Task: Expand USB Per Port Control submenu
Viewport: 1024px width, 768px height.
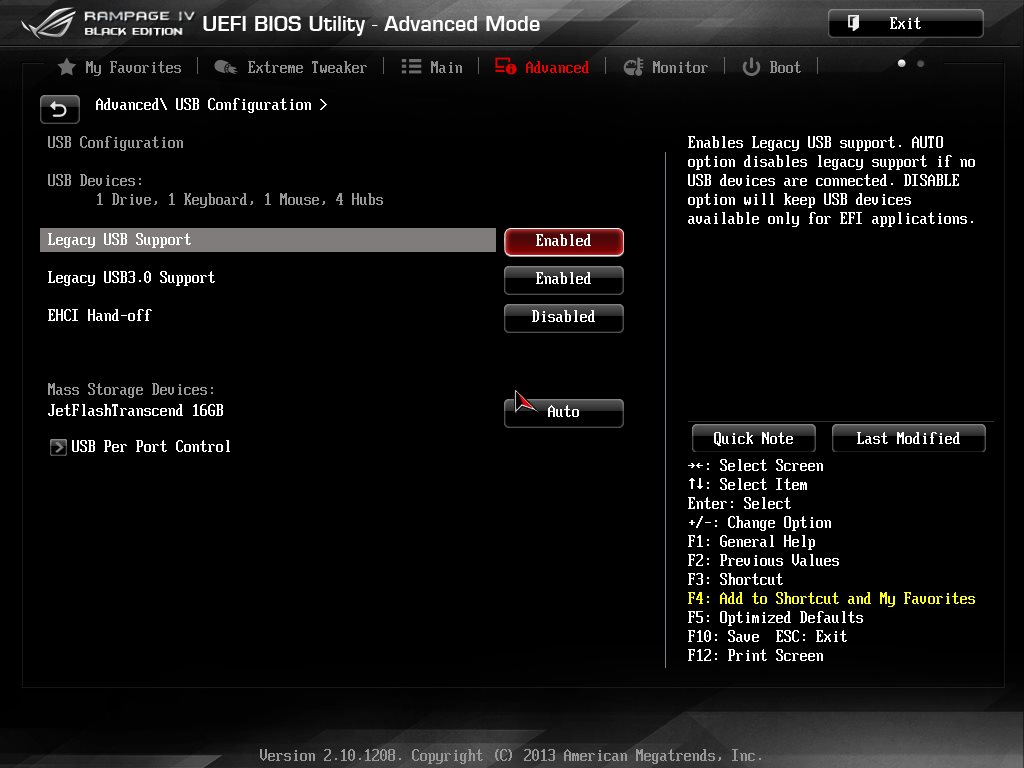Action: pyautogui.click(x=150, y=447)
